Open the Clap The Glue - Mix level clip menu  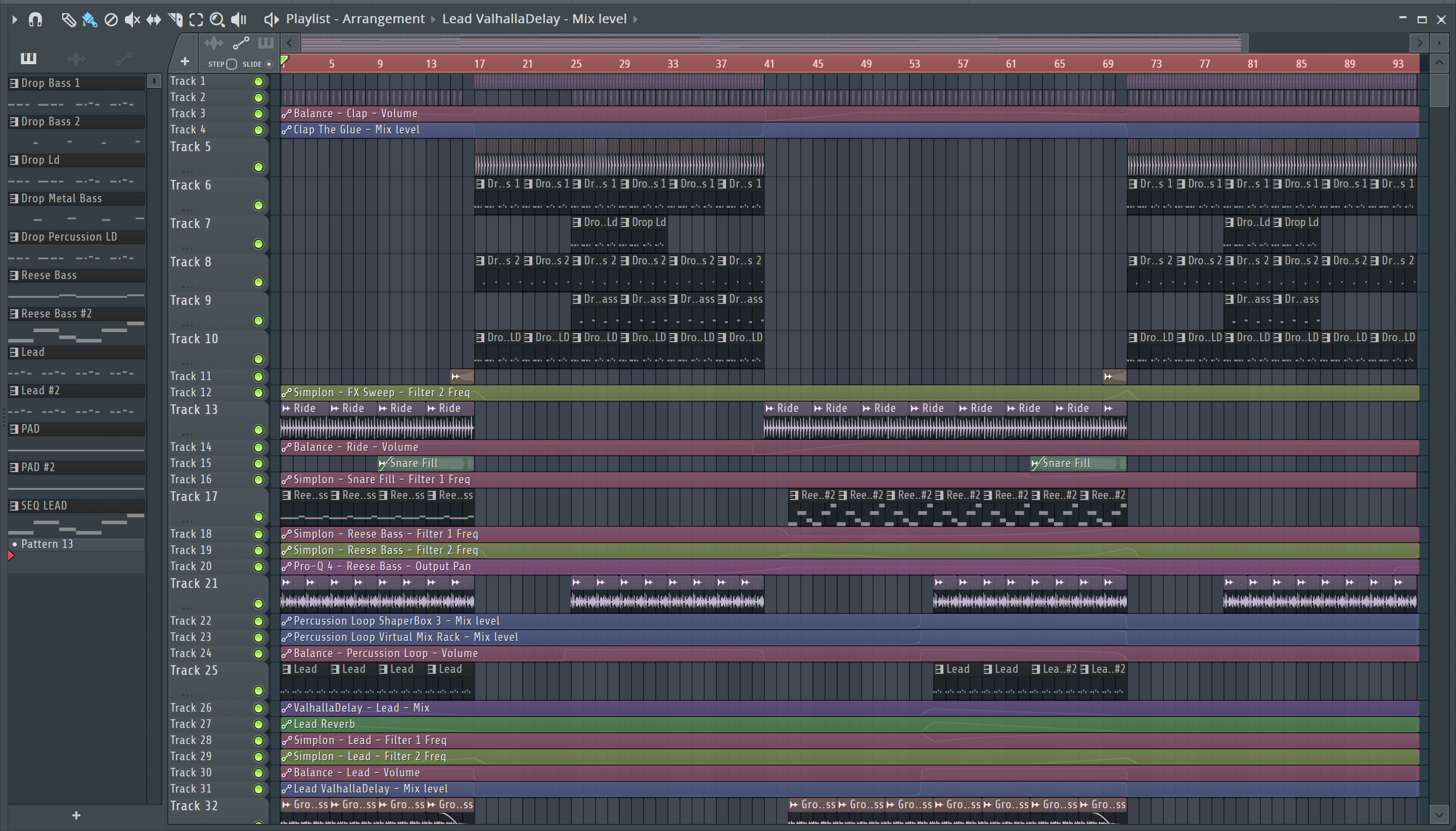(x=287, y=129)
